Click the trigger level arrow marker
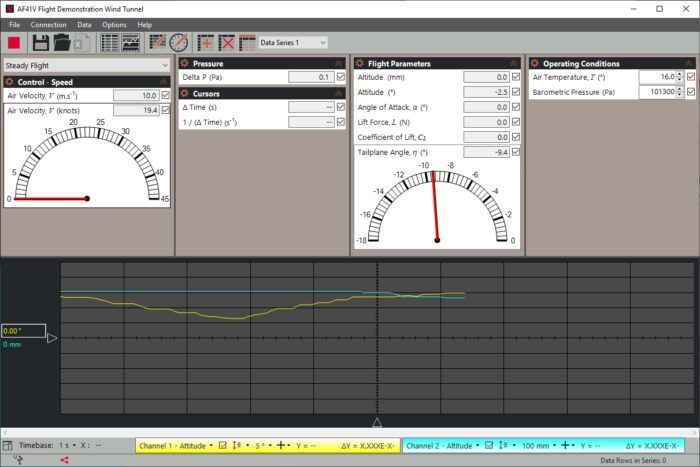 point(52,338)
